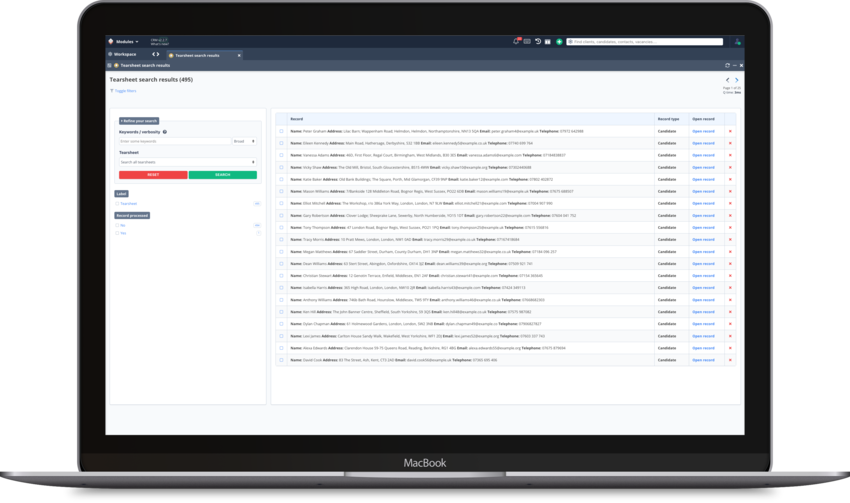The image size is (850, 503).
Task: Click the Reset button
Action: click(x=153, y=175)
